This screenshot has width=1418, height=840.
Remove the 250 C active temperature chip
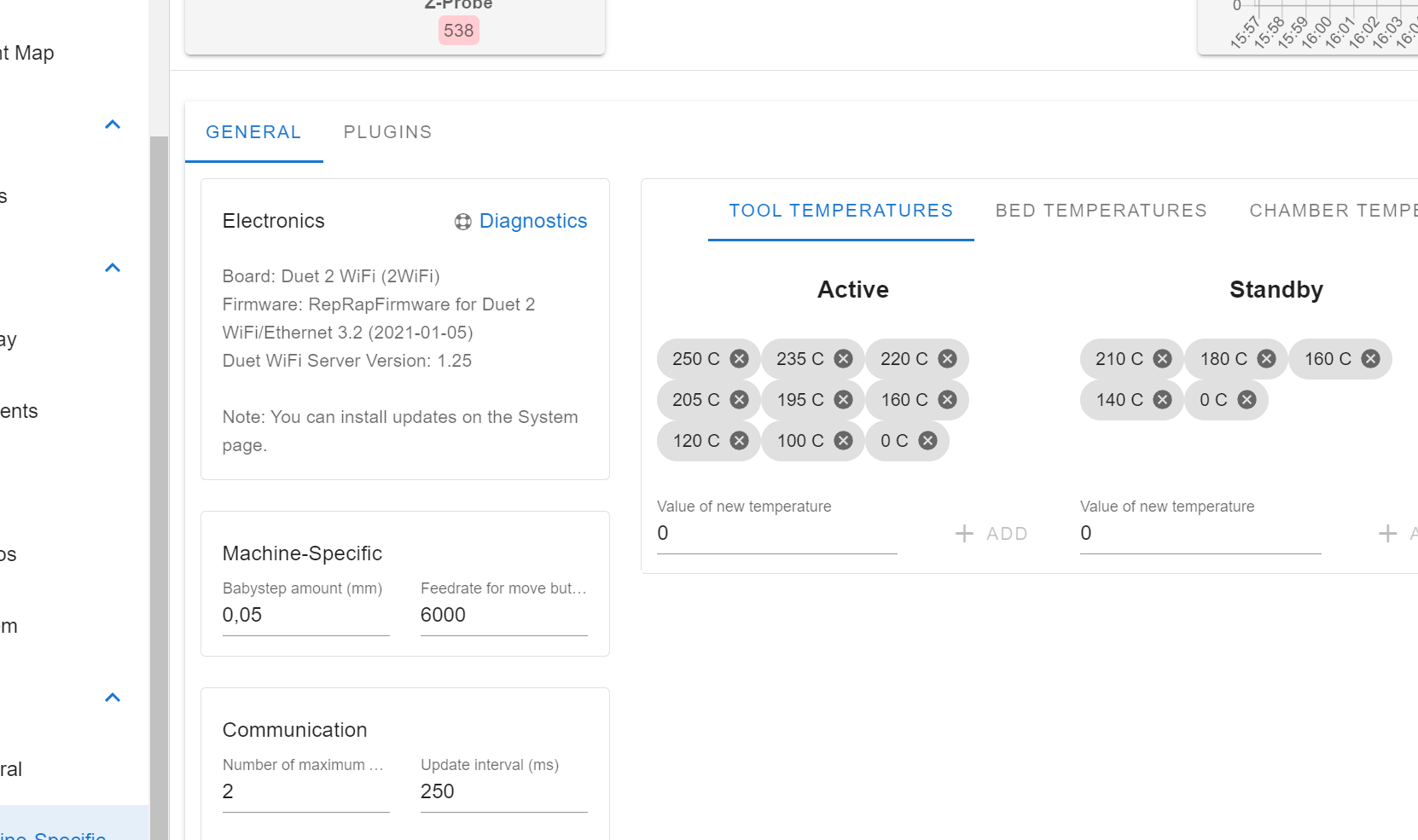tap(740, 359)
